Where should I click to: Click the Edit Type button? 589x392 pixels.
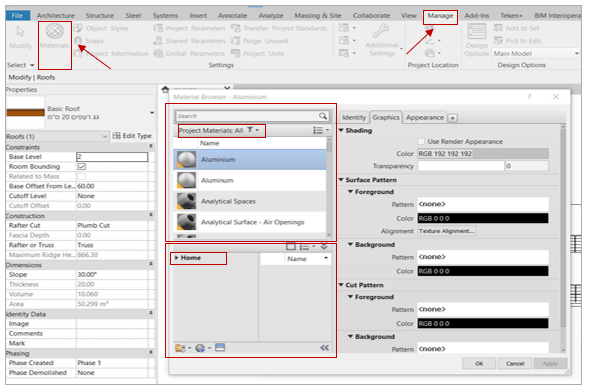point(132,136)
